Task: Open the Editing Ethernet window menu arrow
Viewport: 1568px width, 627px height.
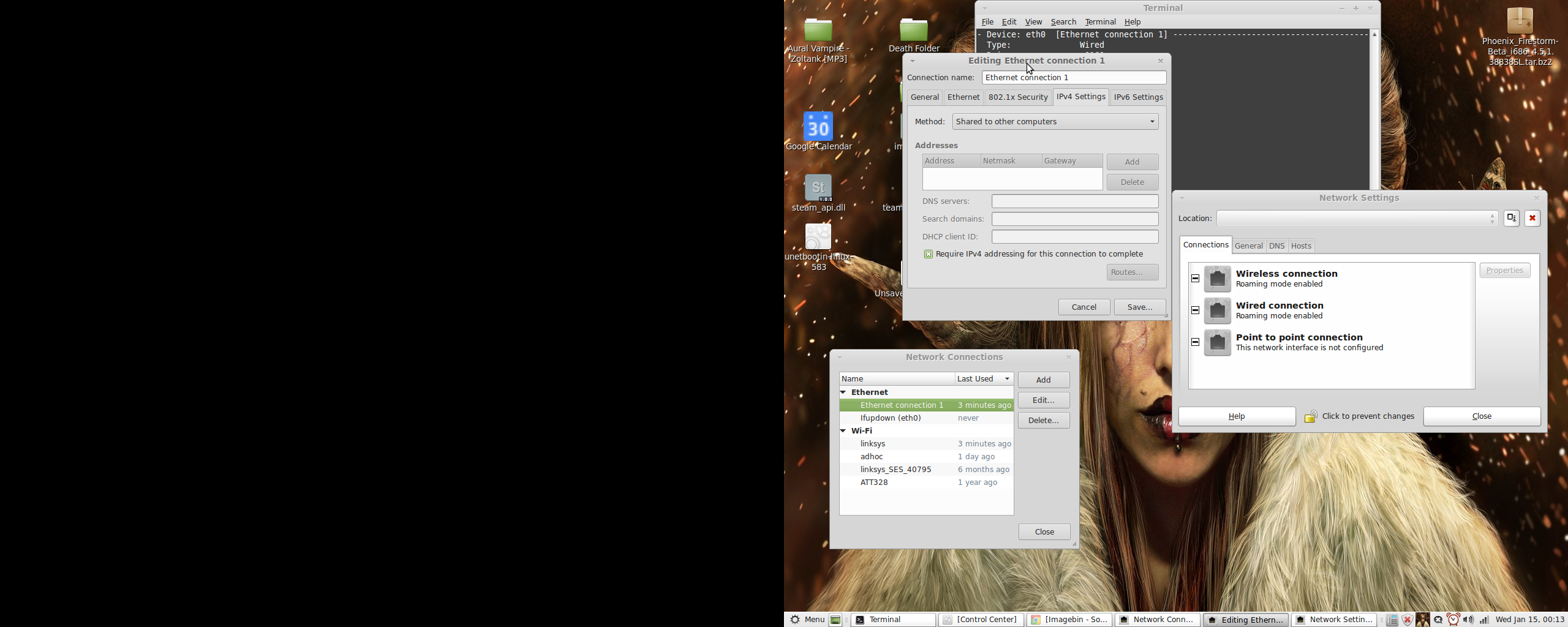Action: point(912,61)
